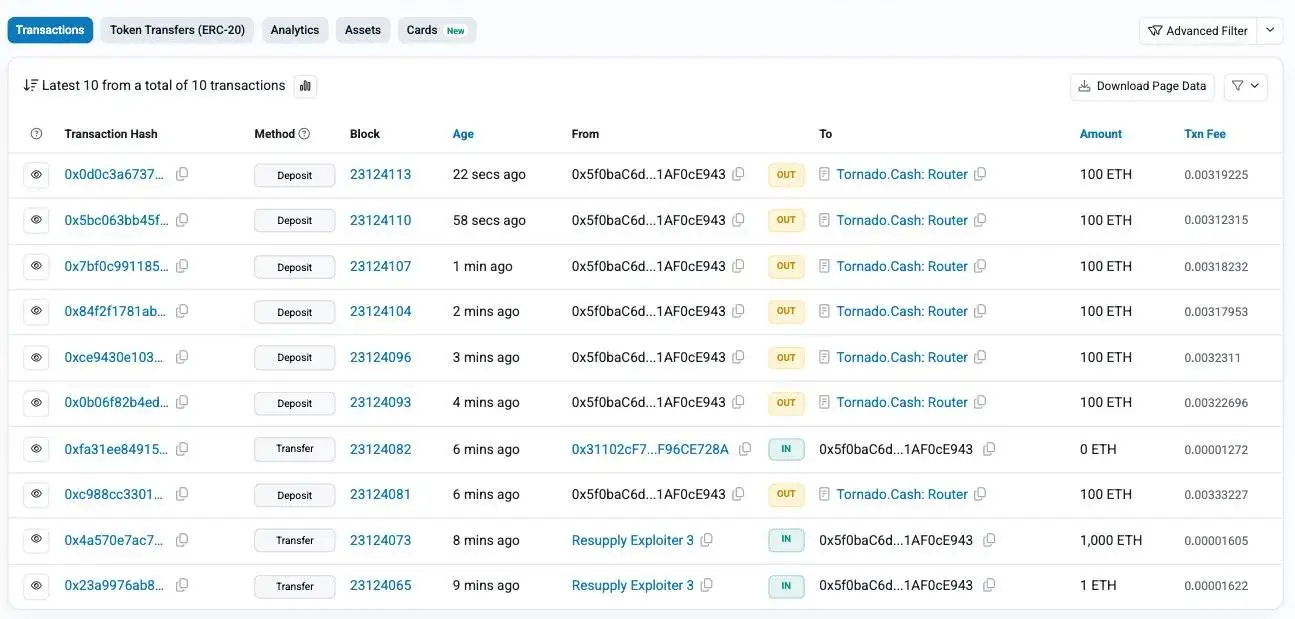Visit the Resupply Exploiter 3 address page
Viewport: 1295px width, 619px height.
(x=633, y=540)
